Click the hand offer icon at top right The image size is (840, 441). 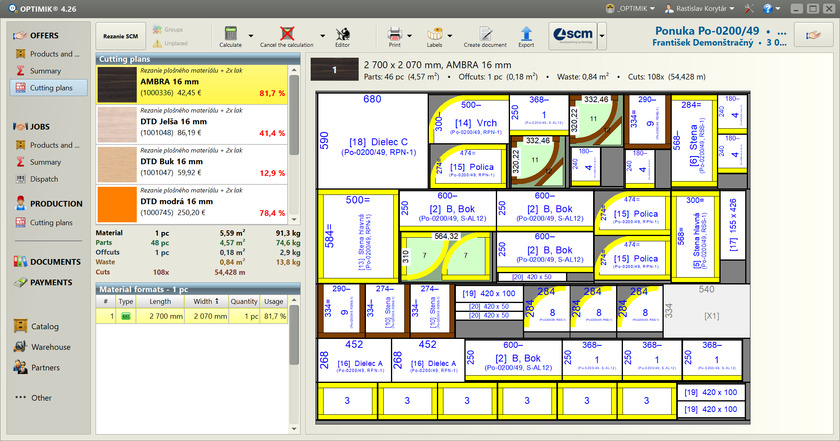[813, 35]
